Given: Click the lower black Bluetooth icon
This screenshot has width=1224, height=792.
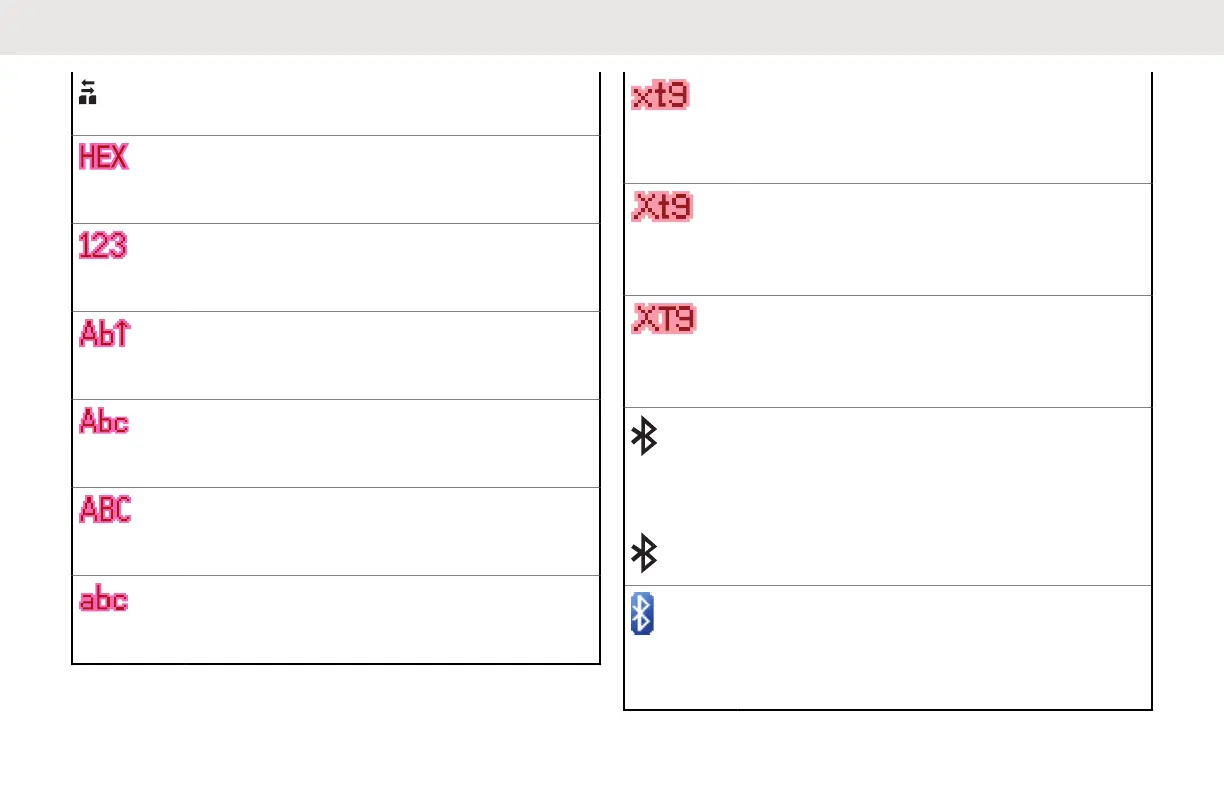Looking at the screenshot, I should pos(646,553).
